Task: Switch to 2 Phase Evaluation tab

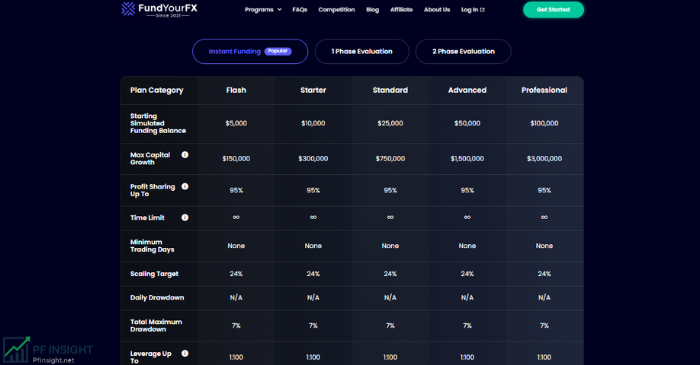Action: point(463,51)
